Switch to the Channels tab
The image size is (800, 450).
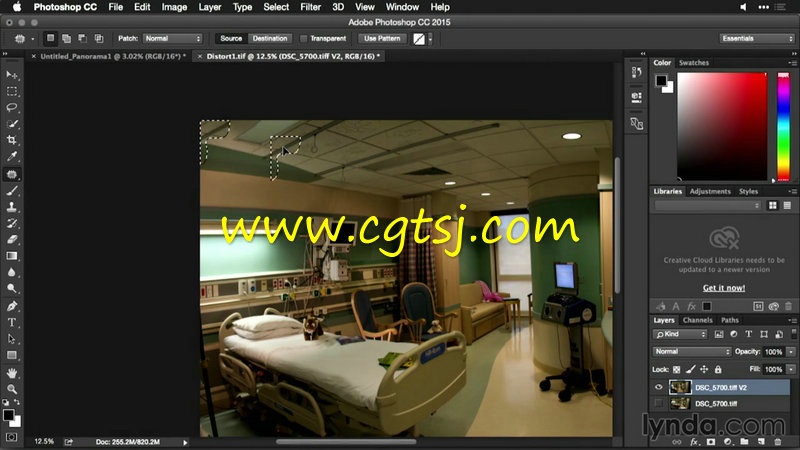[x=697, y=320]
